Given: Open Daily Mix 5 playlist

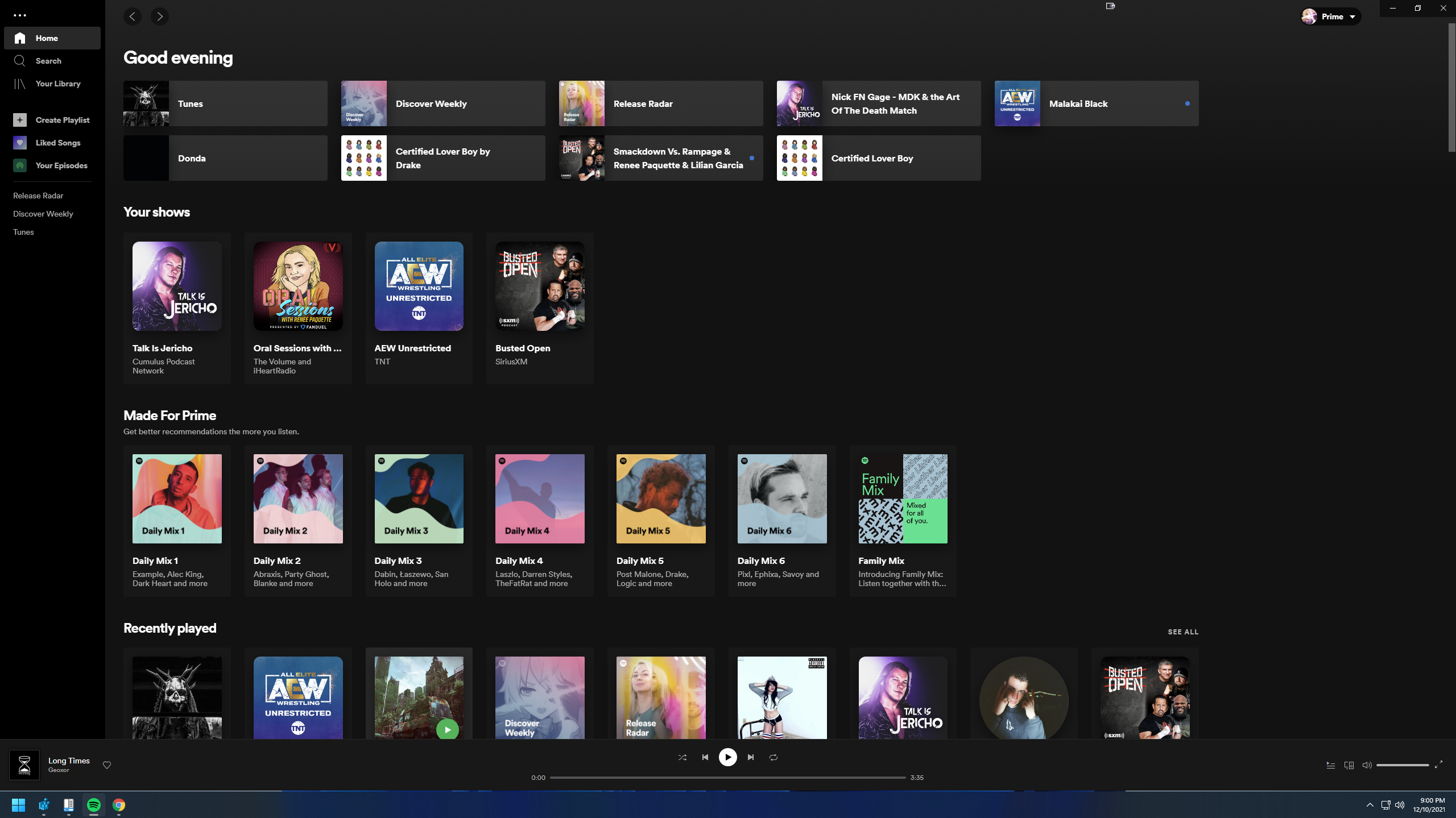Looking at the screenshot, I should pyautogui.click(x=661, y=521).
